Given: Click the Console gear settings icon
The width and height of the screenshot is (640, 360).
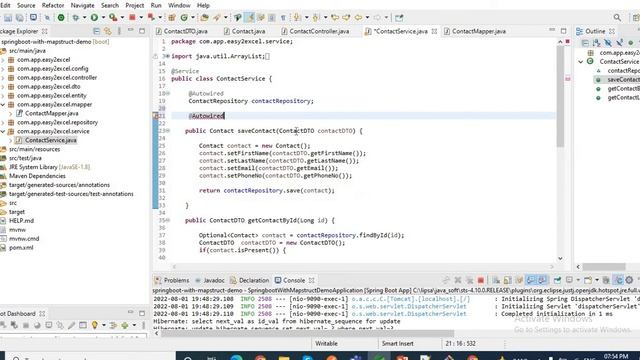Looking at the screenshot, I should click(629, 280).
